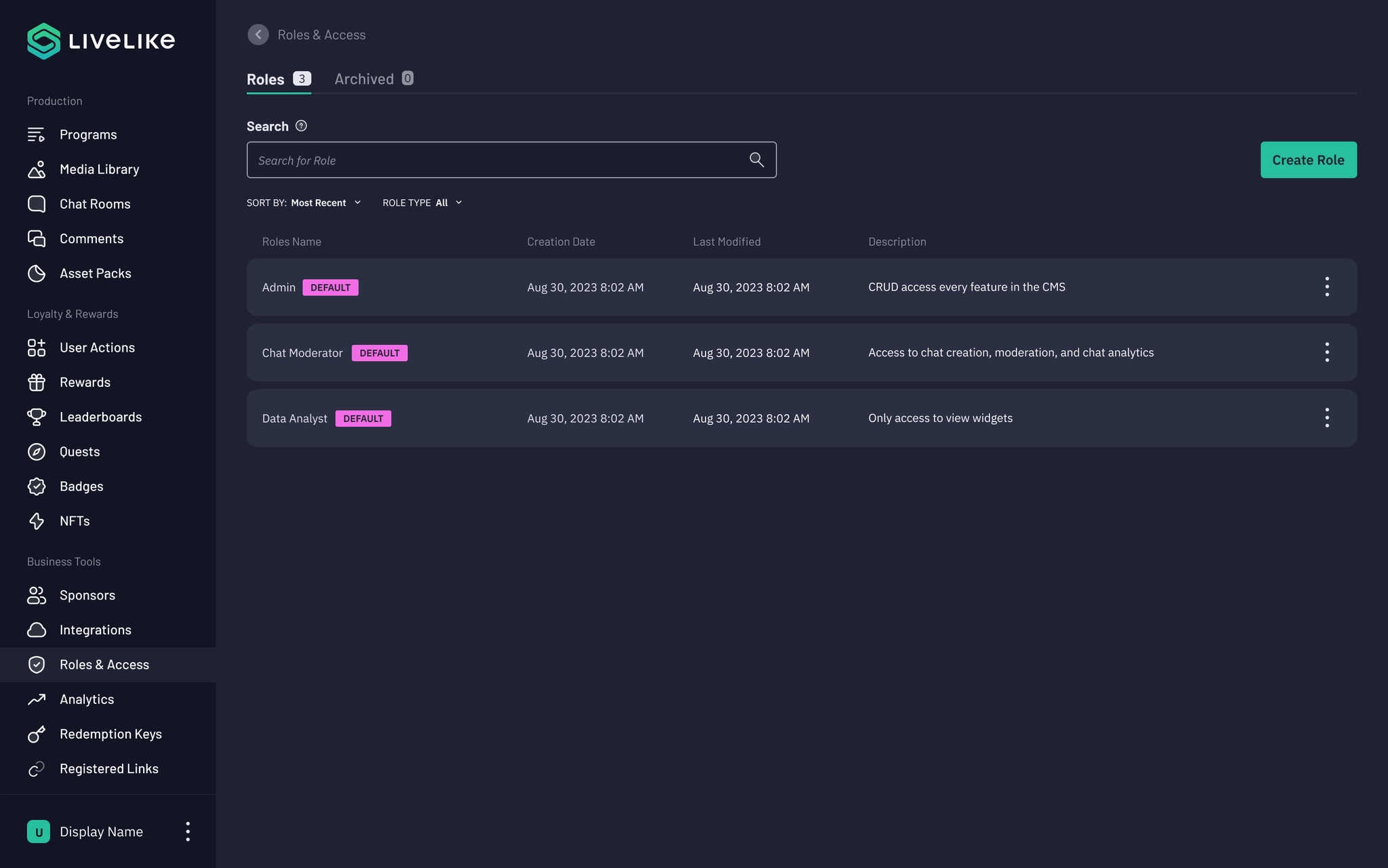The width and height of the screenshot is (1388, 868).
Task: Click the Search for Role input field
Action: click(511, 160)
